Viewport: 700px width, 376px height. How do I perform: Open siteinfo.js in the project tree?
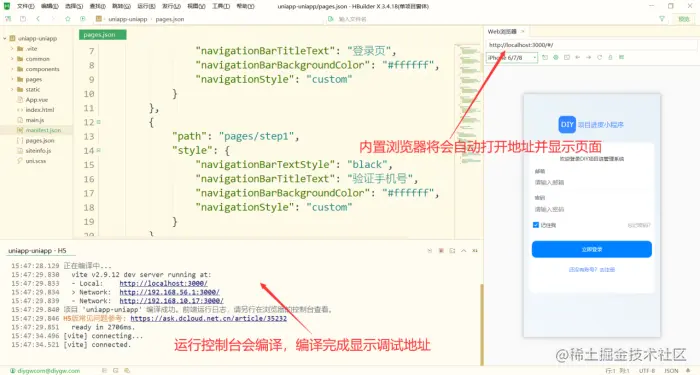pos(38,151)
